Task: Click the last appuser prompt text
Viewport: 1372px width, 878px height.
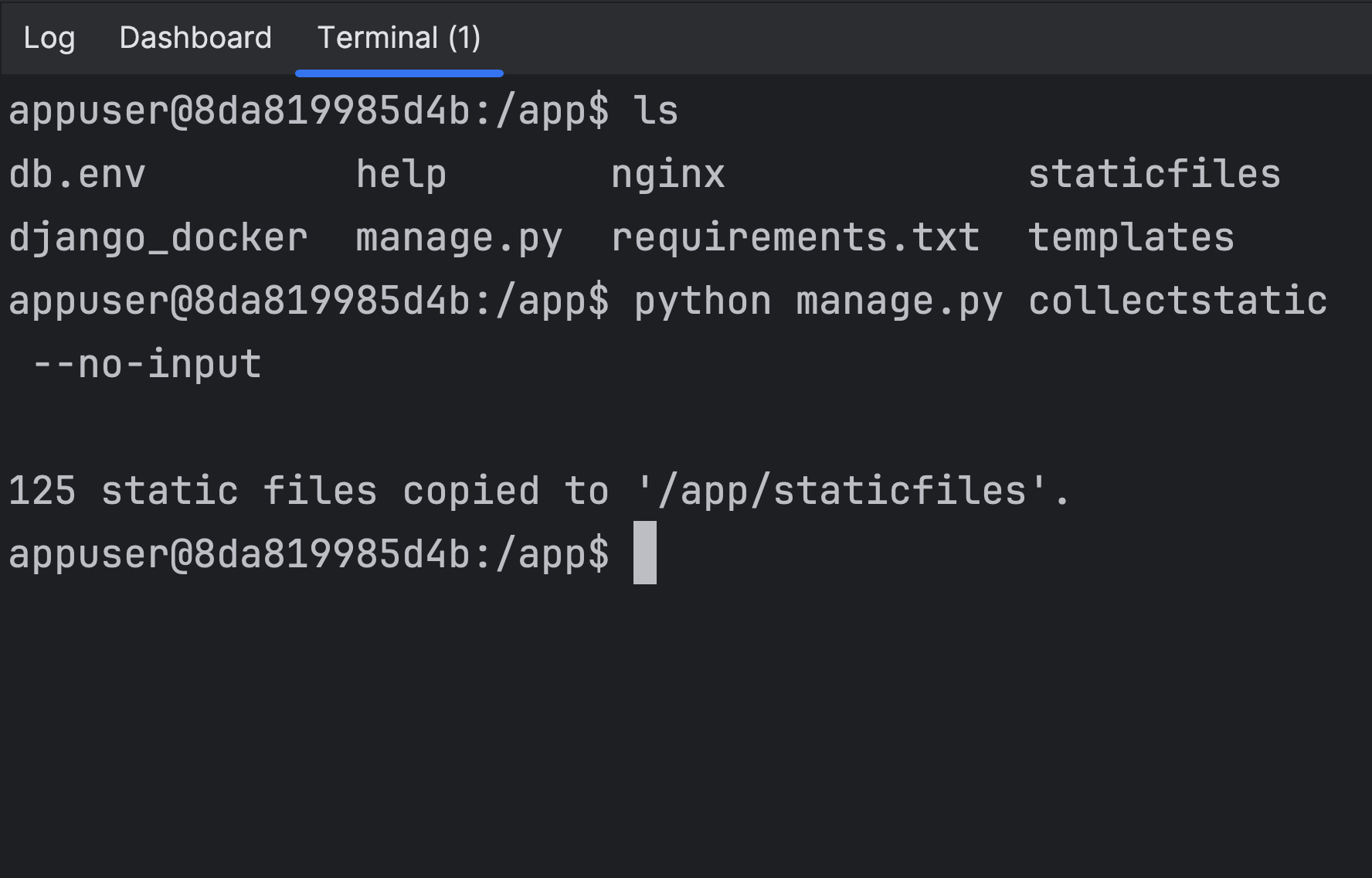Action: click(x=309, y=555)
